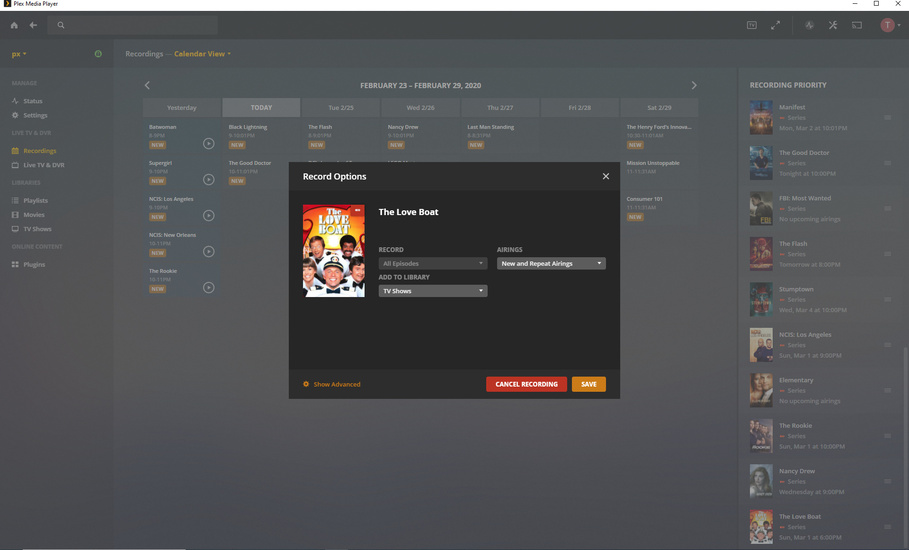This screenshot has height=550, width=909.
Task: Click the Show Advanced link
Action: pyautogui.click(x=337, y=384)
